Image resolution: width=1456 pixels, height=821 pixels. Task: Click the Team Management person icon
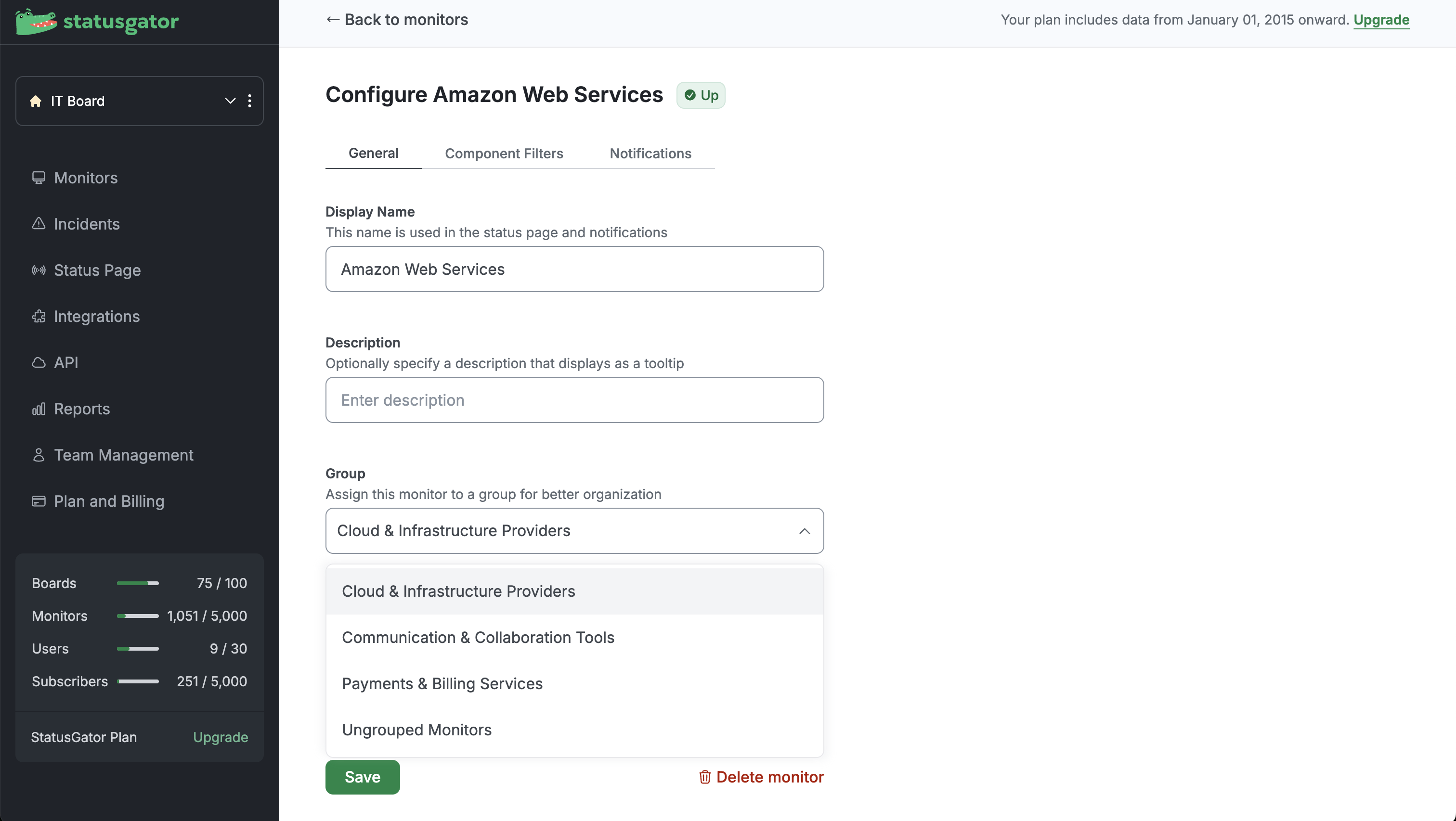coord(39,455)
